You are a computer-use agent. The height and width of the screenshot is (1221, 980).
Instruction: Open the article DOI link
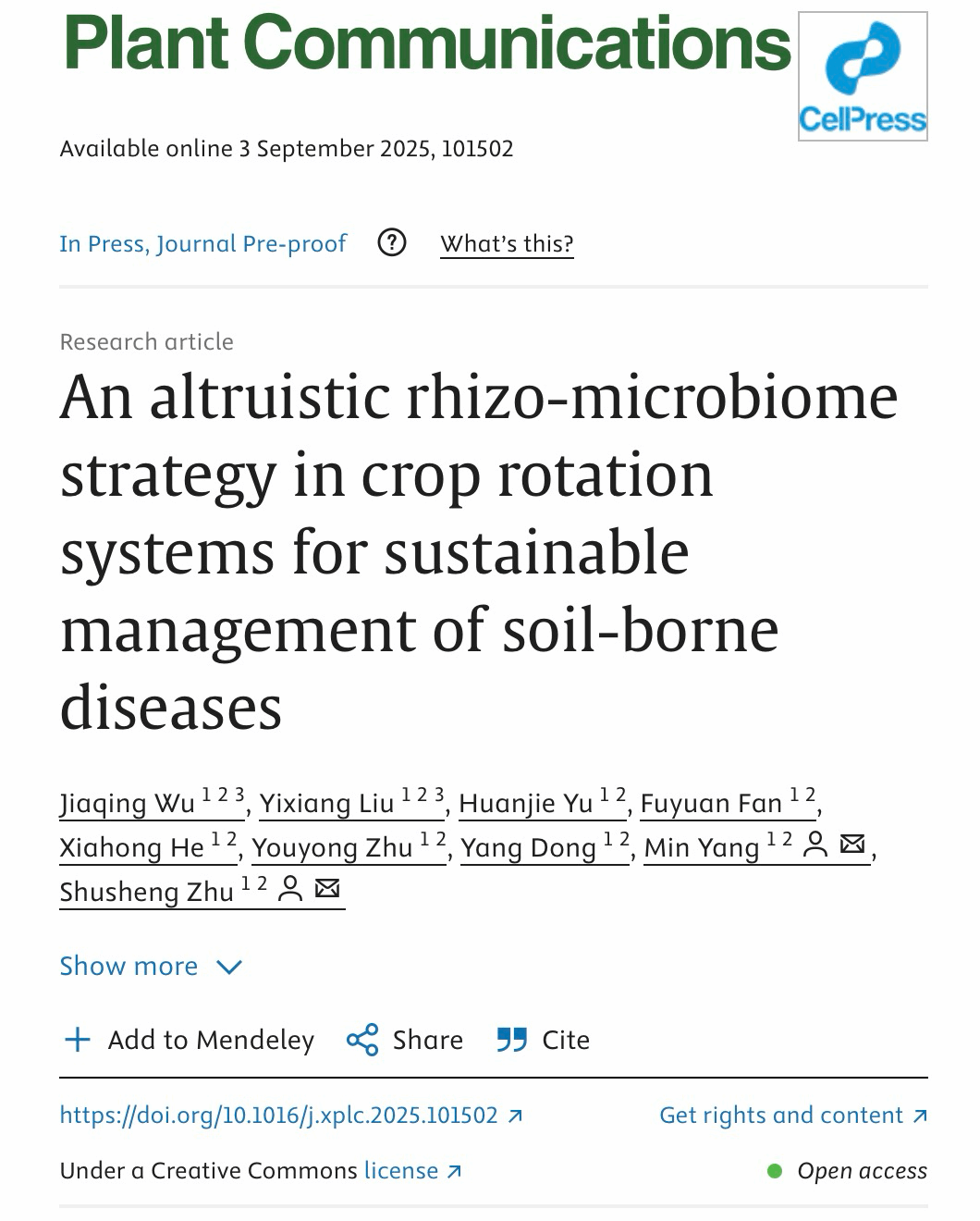279,1116
